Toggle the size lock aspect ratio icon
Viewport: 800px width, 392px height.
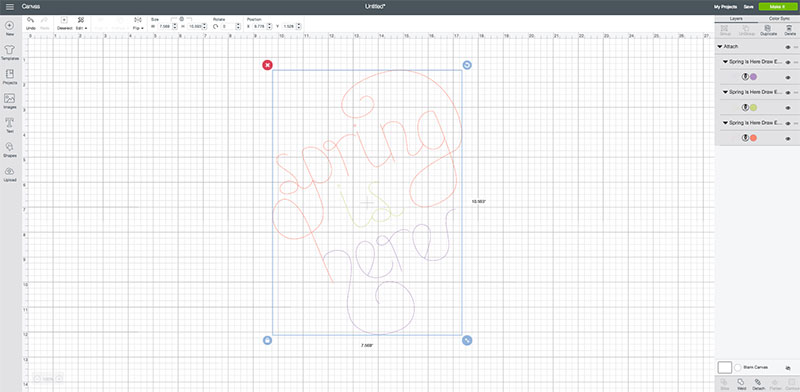(182, 18)
